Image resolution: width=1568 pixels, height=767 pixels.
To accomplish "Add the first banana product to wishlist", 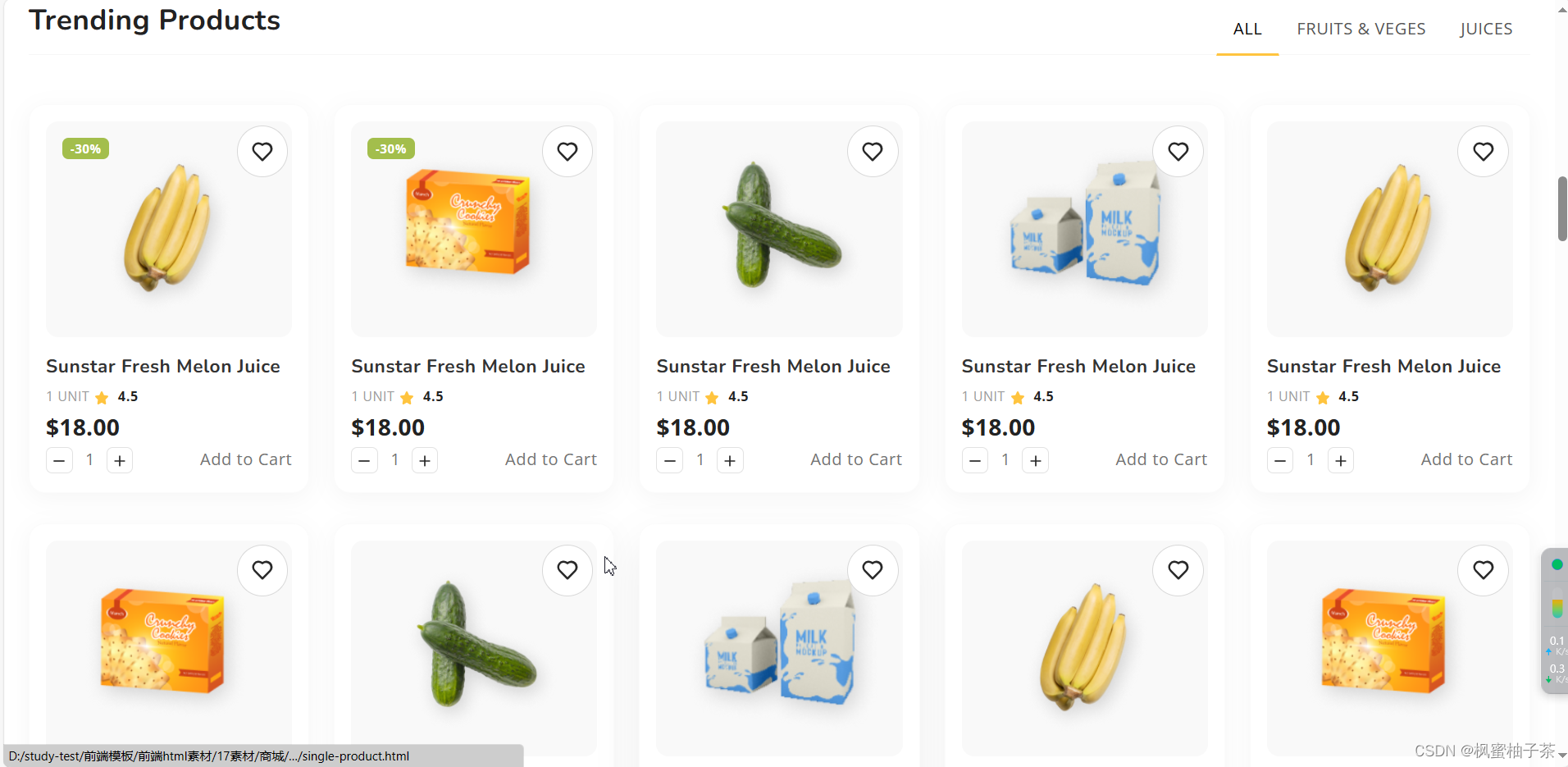I will (x=262, y=151).
